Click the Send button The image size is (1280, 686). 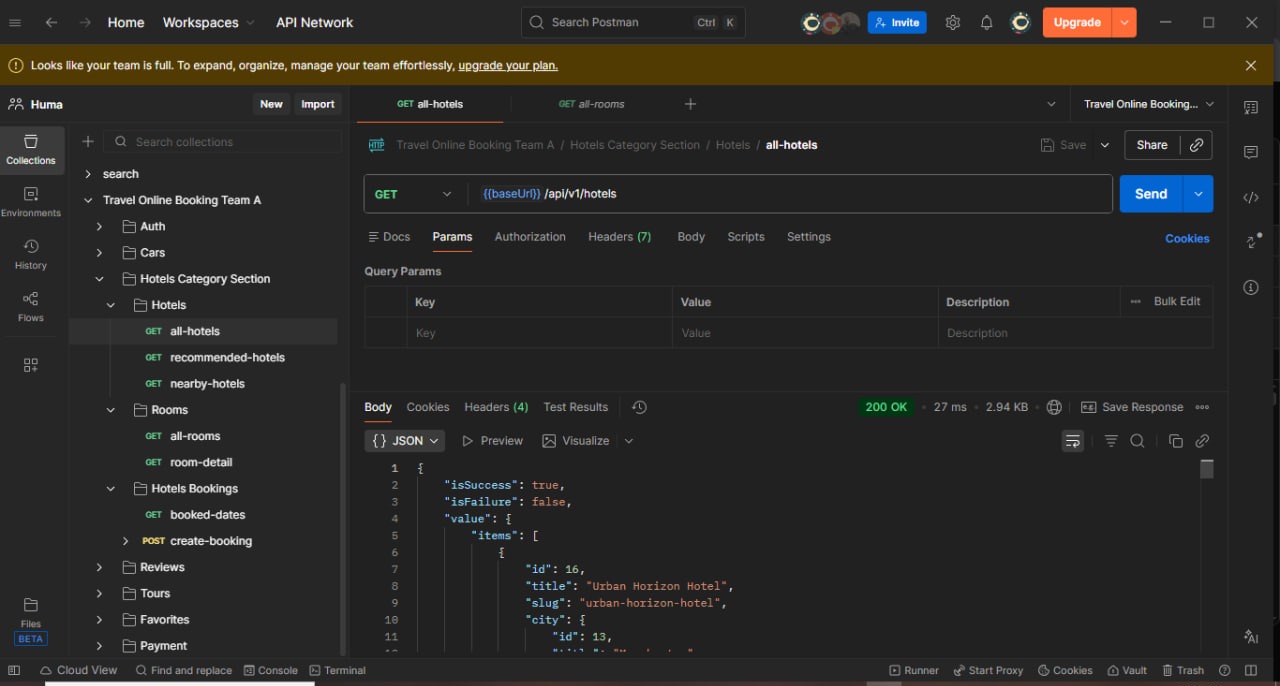[1150, 193]
